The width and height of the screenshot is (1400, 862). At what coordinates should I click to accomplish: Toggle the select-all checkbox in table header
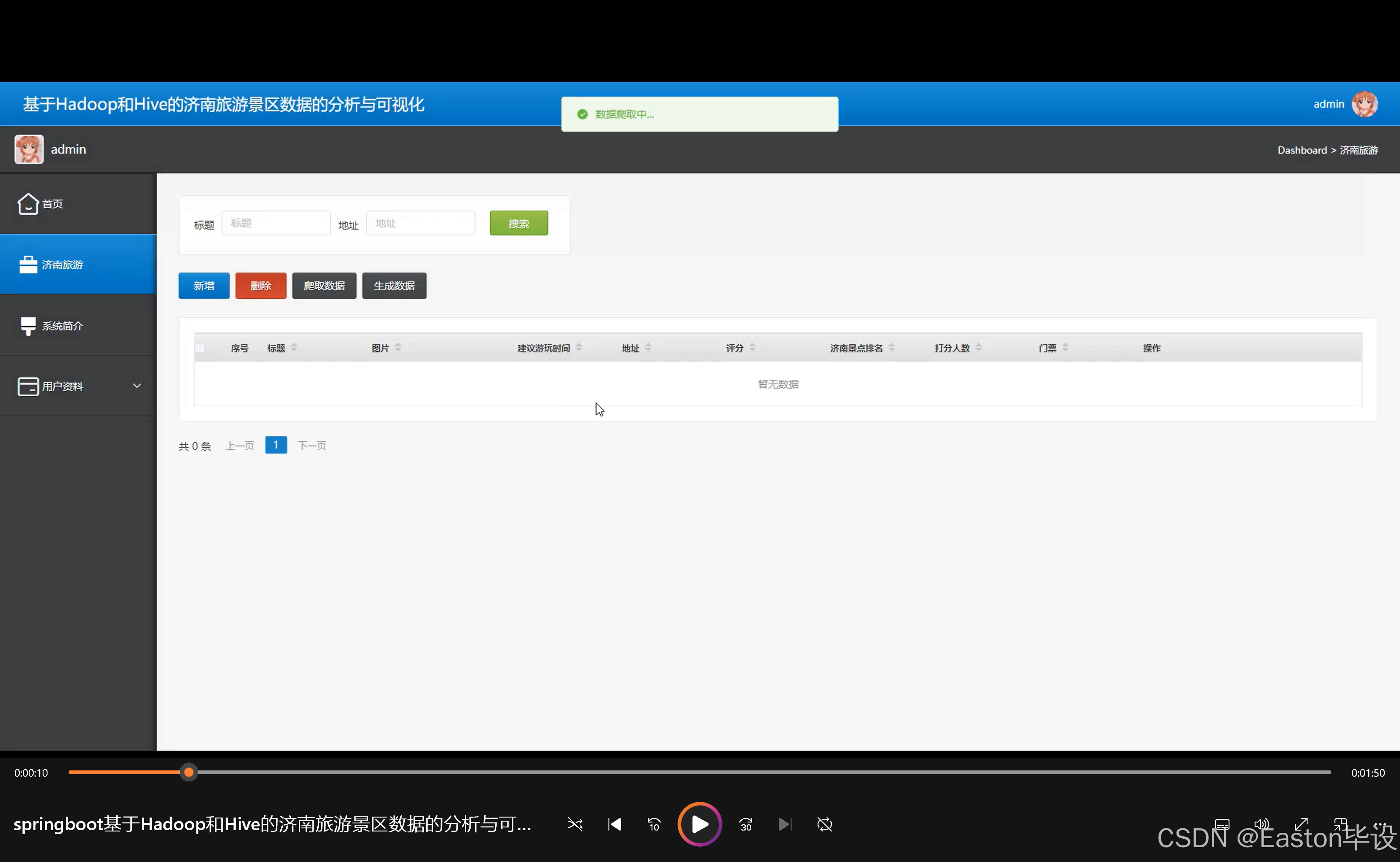pos(199,348)
